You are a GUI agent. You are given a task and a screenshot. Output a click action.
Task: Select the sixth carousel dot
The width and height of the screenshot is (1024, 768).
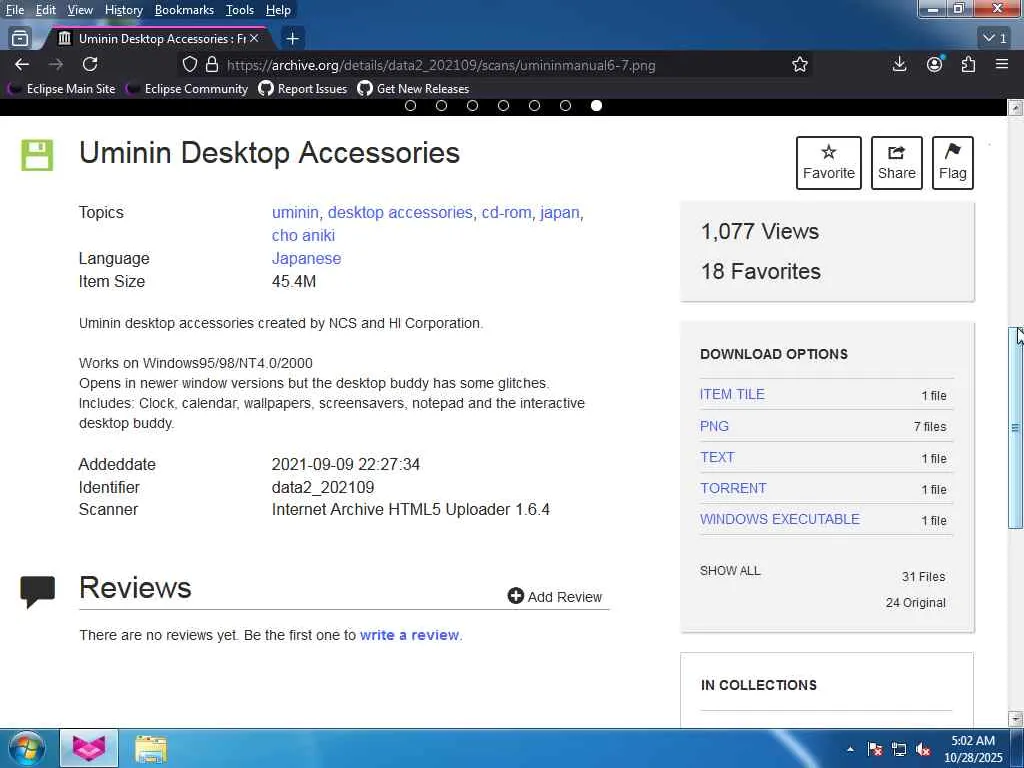point(566,105)
